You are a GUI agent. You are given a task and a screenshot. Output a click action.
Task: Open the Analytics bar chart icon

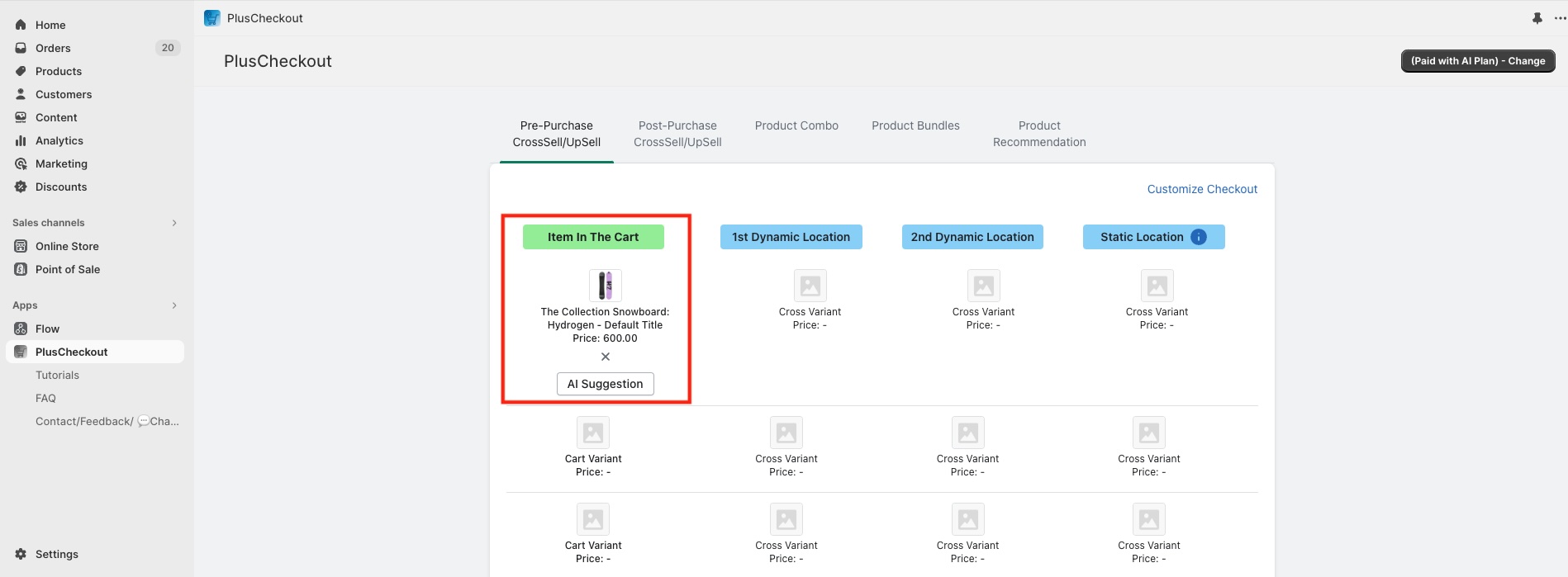coord(21,140)
